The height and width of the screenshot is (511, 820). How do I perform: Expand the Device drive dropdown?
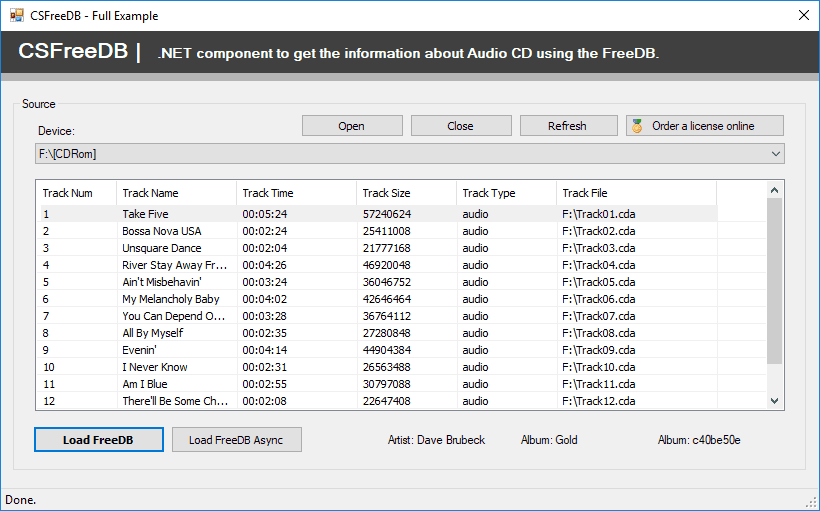click(x=775, y=154)
